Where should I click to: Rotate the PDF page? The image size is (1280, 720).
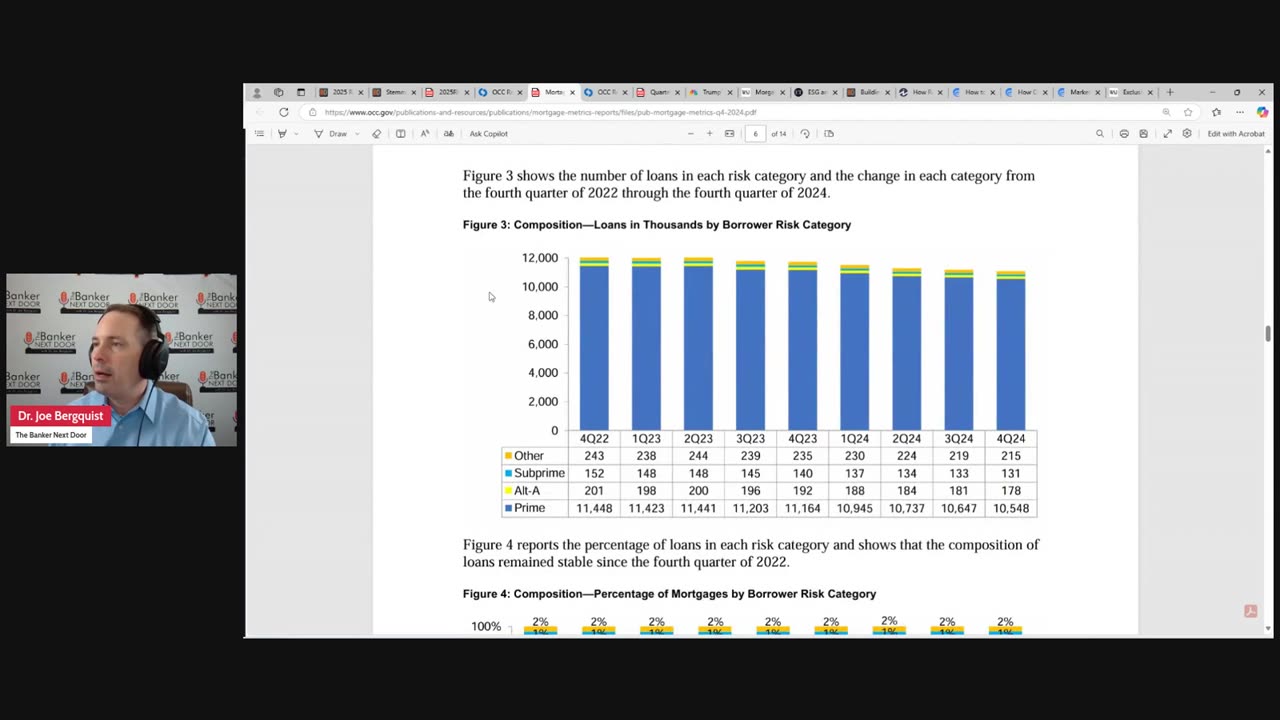pyautogui.click(x=805, y=133)
